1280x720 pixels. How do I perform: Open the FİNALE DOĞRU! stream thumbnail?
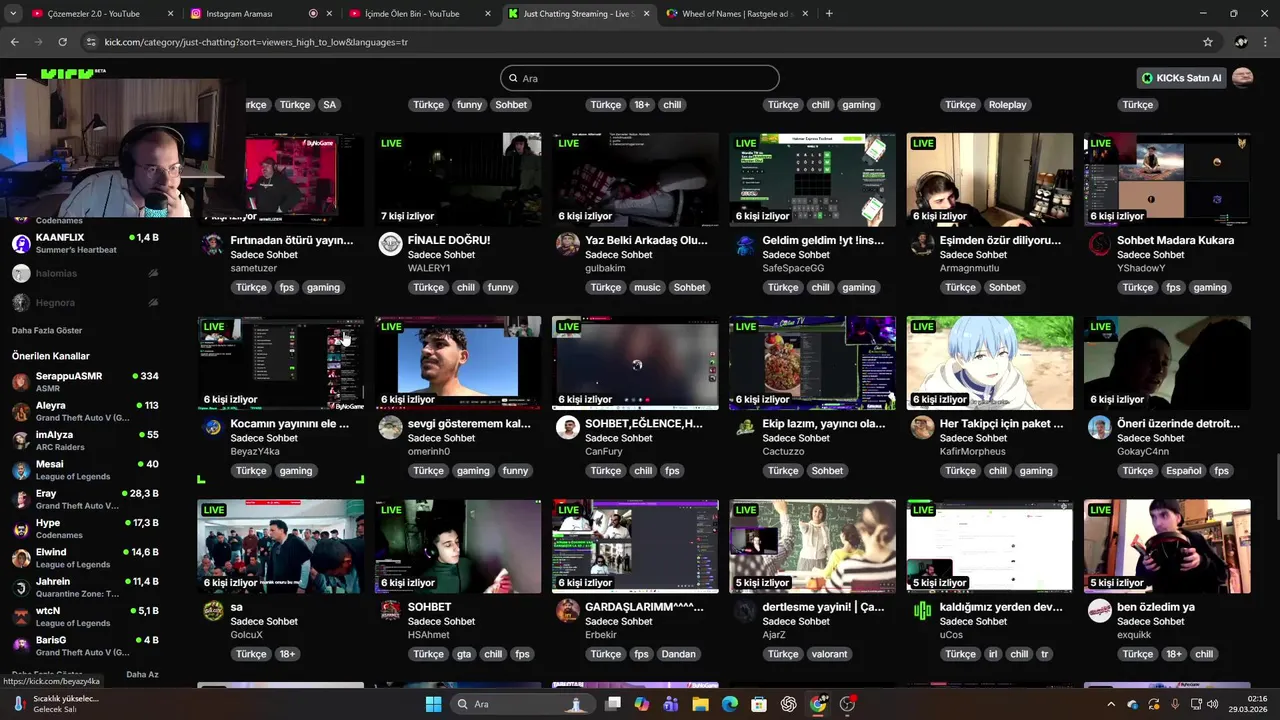pos(458,180)
